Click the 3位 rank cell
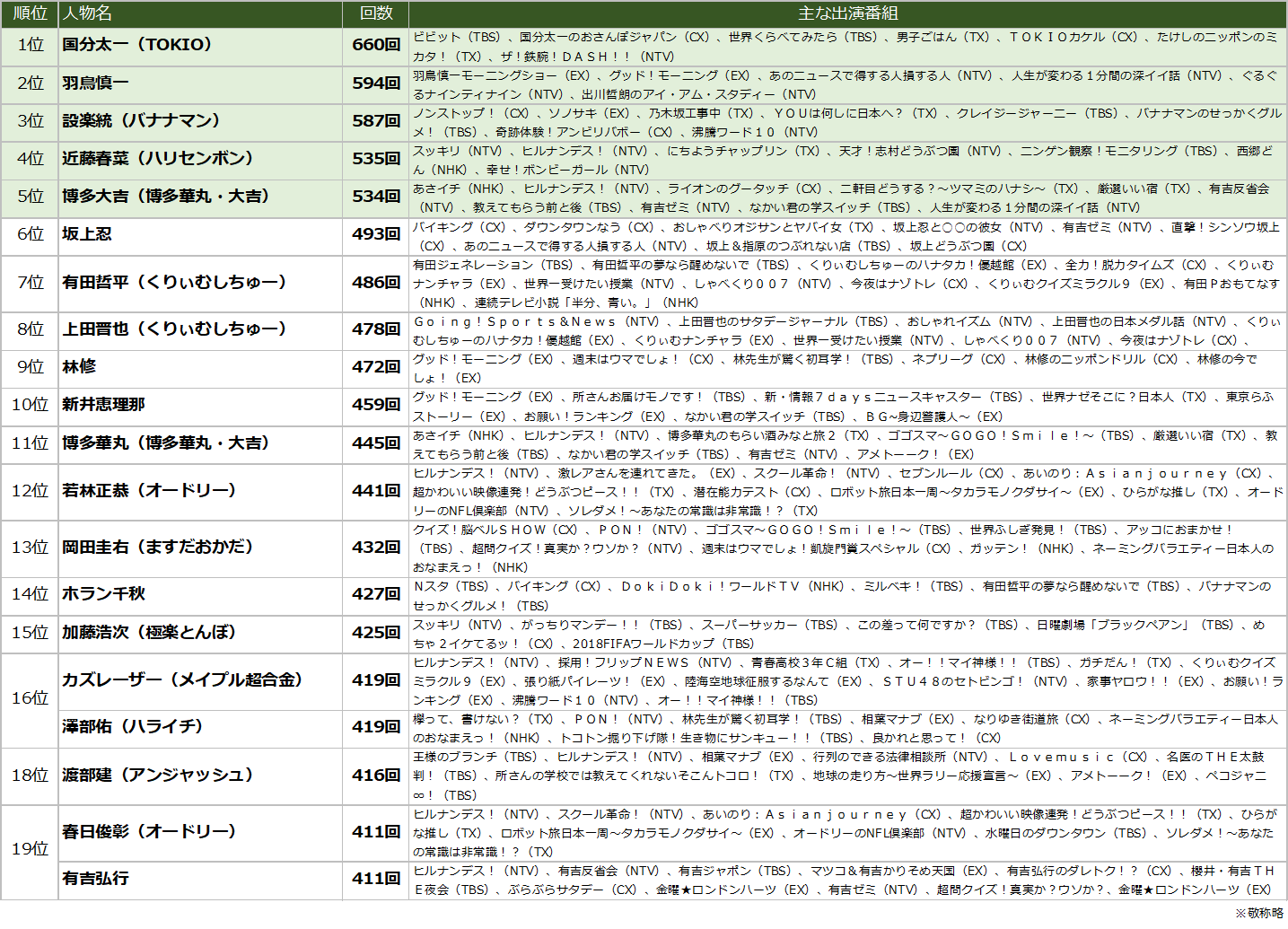The height and width of the screenshot is (929, 1288). [x=30, y=121]
